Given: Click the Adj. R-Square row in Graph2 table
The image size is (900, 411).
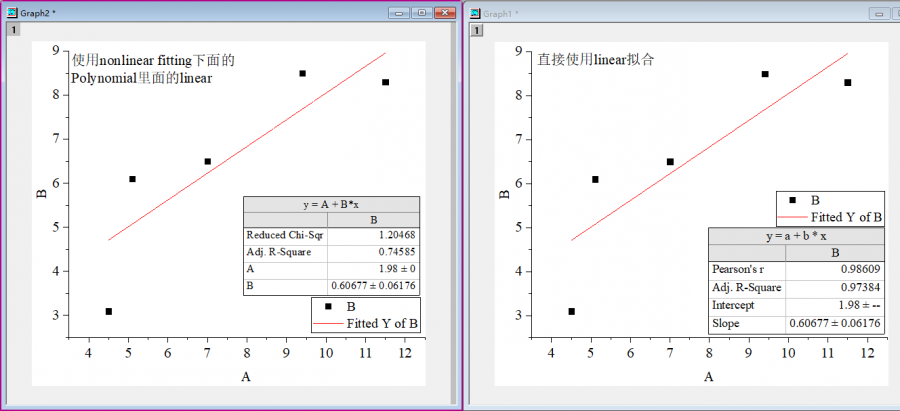Looking at the screenshot, I should pos(331,252).
